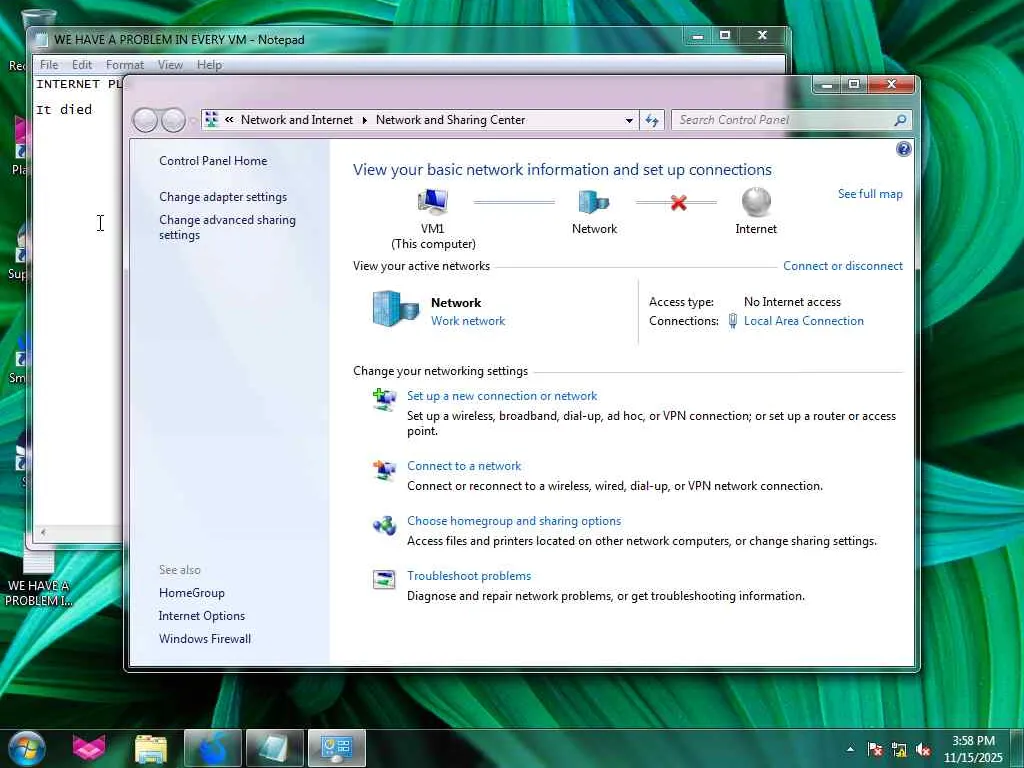
Task: Click the Work network building icon
Action: coord(395,308)
